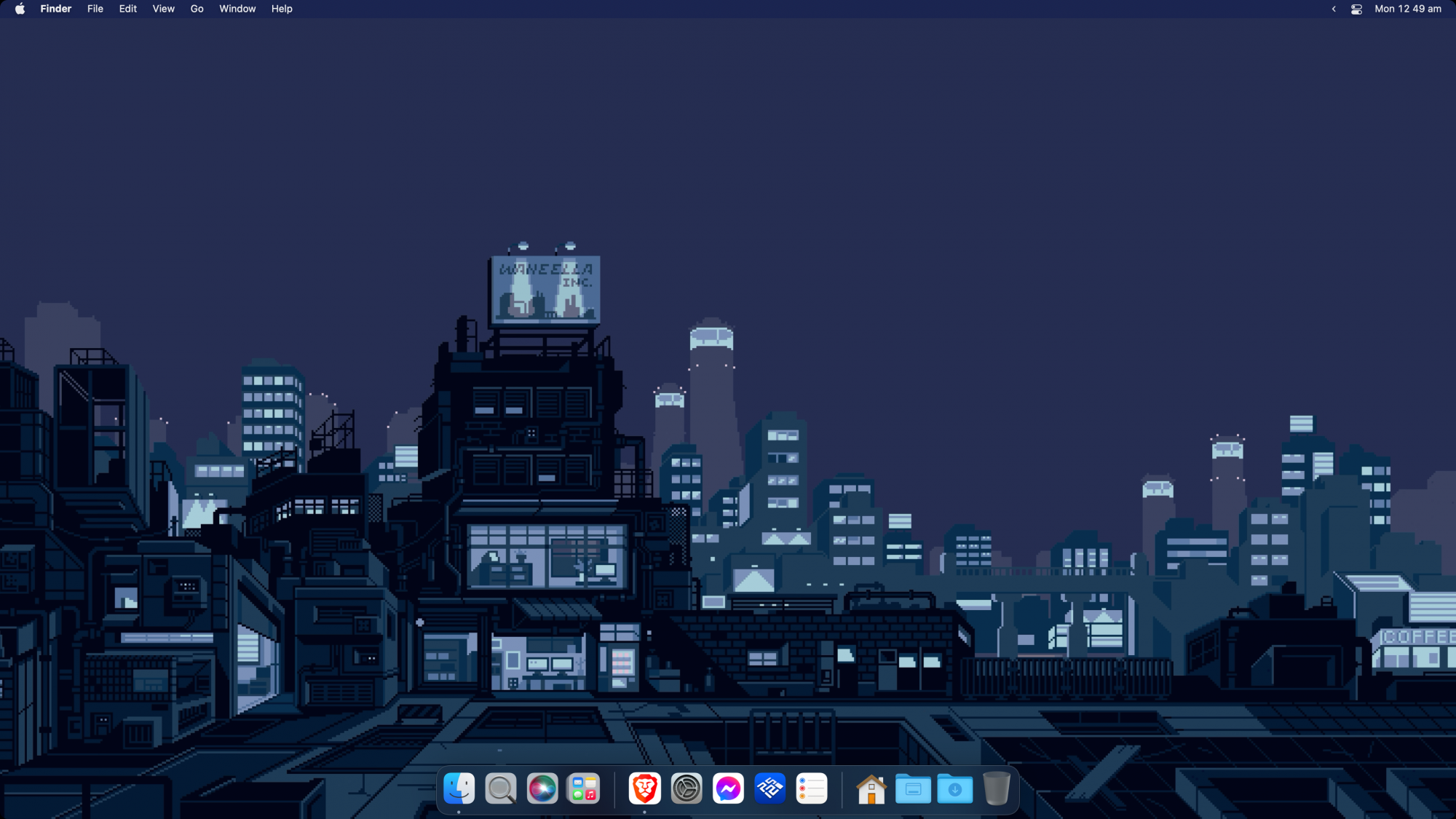Launch Messenger from the dock
This screenshot has height=819, width=1456.
pos(728,788)
